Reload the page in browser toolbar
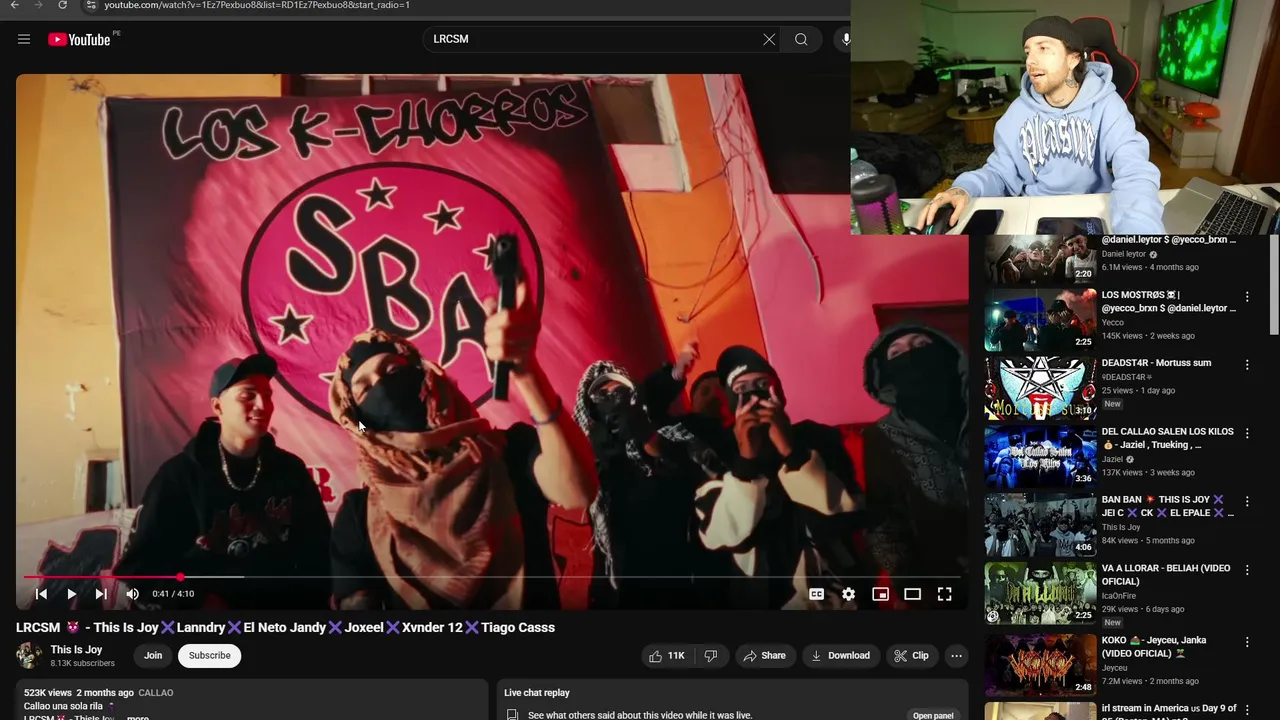The image size is (1280, 720). point(62,5)
